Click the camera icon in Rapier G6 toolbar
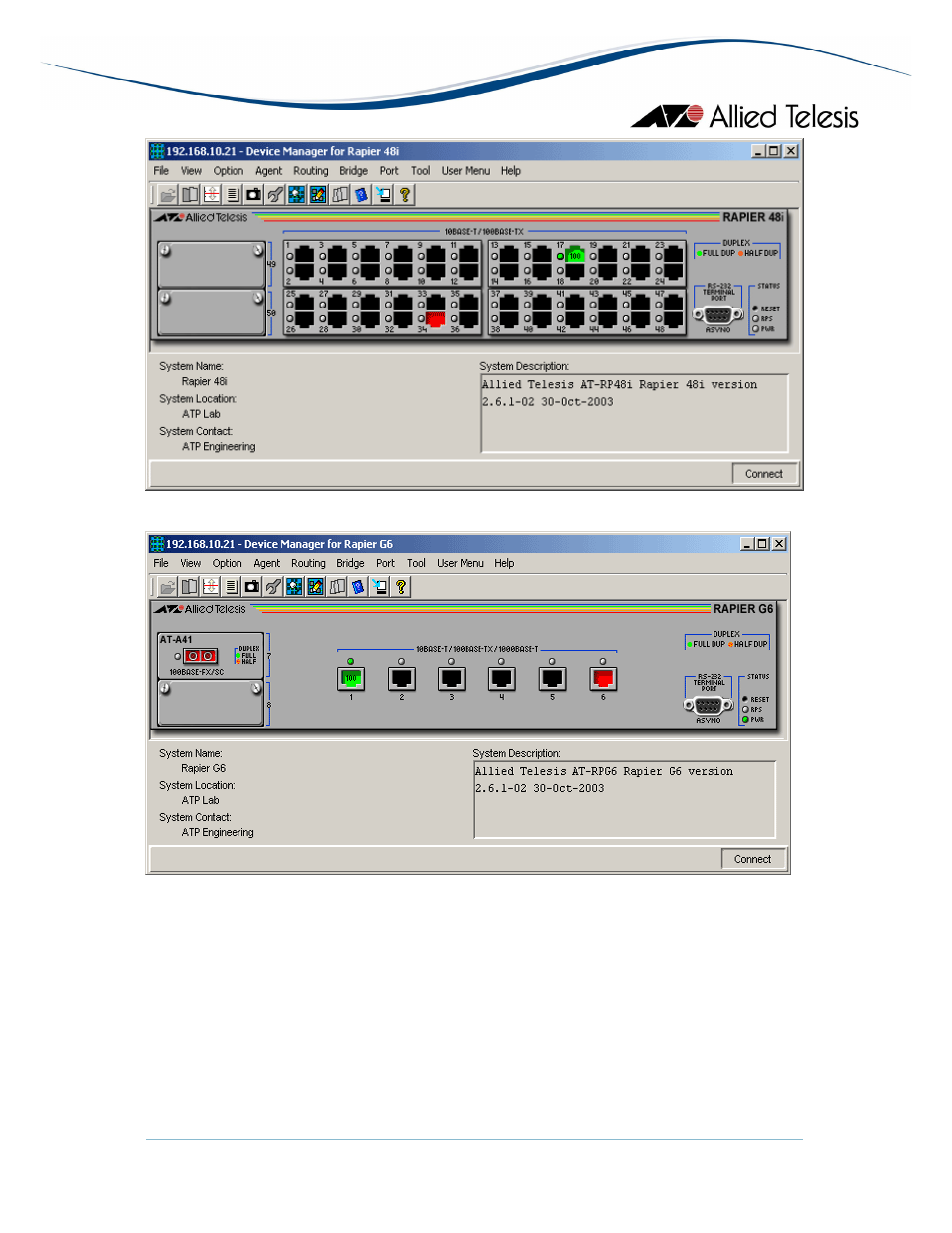 pos(252,587)
